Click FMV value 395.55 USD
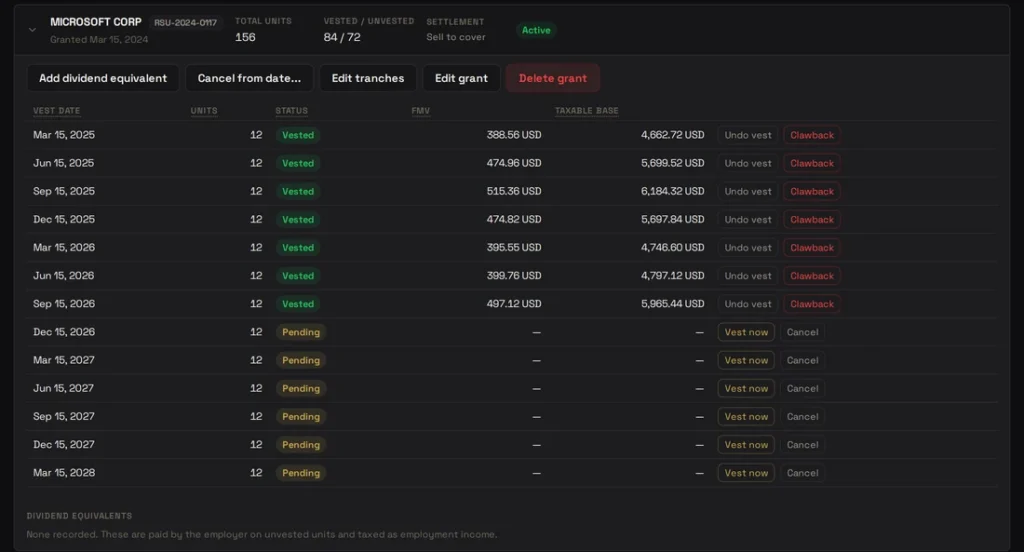The height and width of the screenshot is (552, 1024). [x=513, y=248]
